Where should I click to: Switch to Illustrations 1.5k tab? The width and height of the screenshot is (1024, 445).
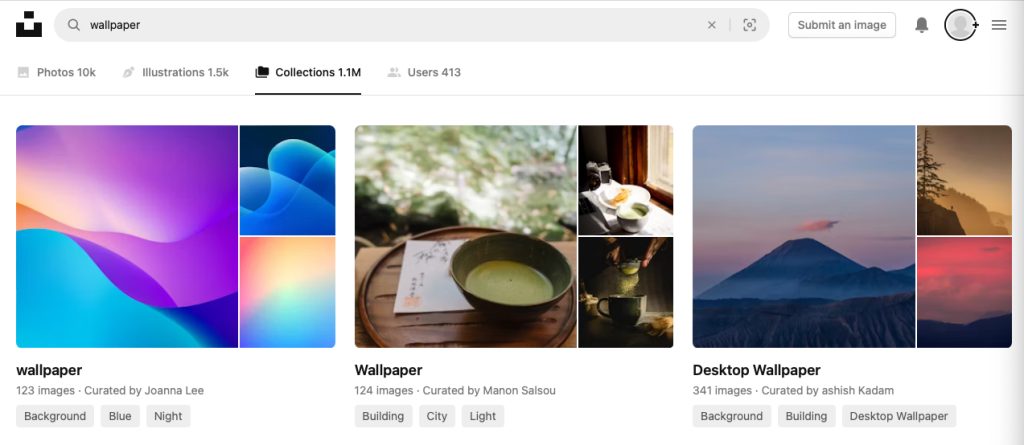pos(175,72)
